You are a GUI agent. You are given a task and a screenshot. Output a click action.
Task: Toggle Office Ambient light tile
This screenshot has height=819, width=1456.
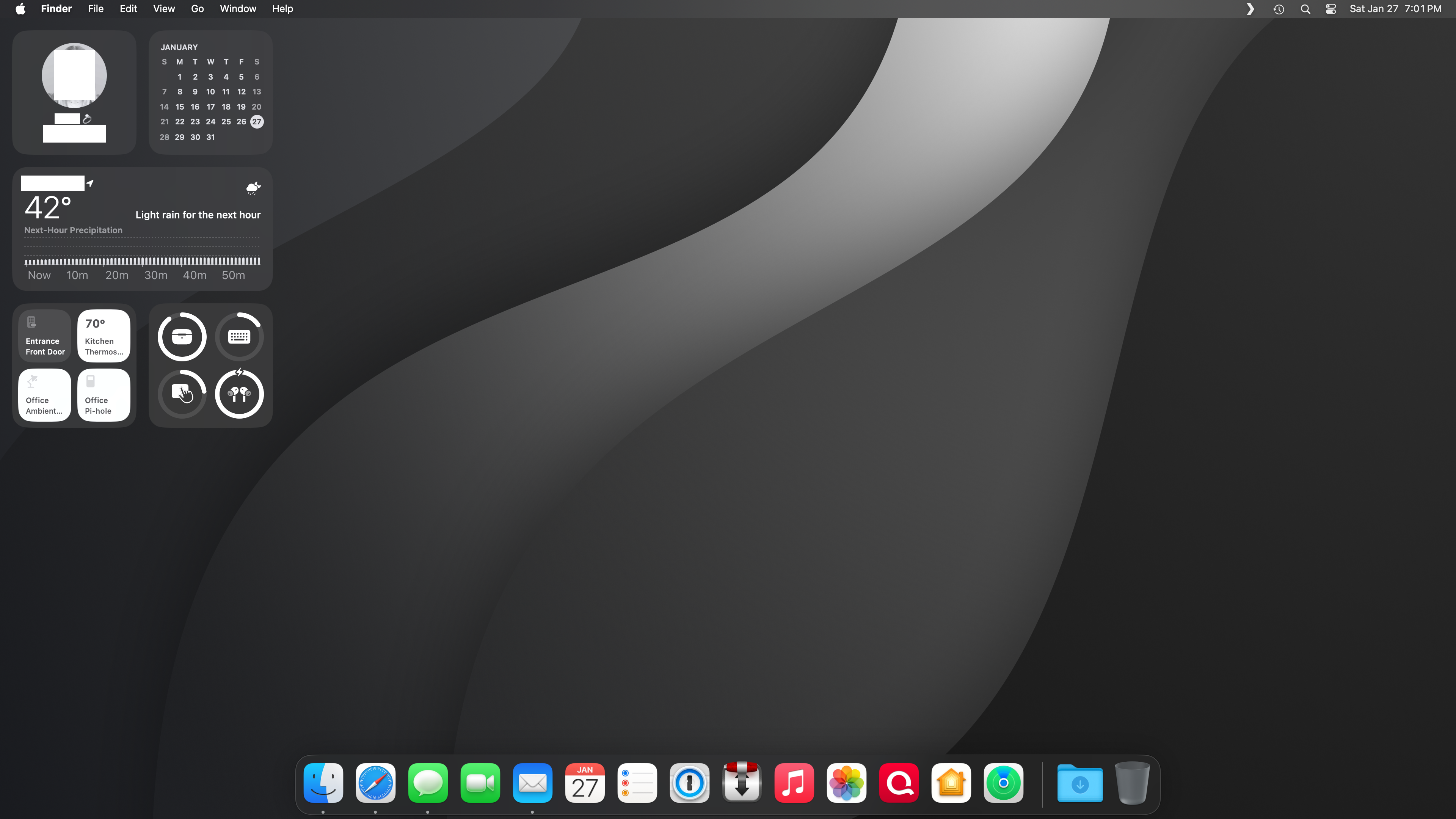45,395
